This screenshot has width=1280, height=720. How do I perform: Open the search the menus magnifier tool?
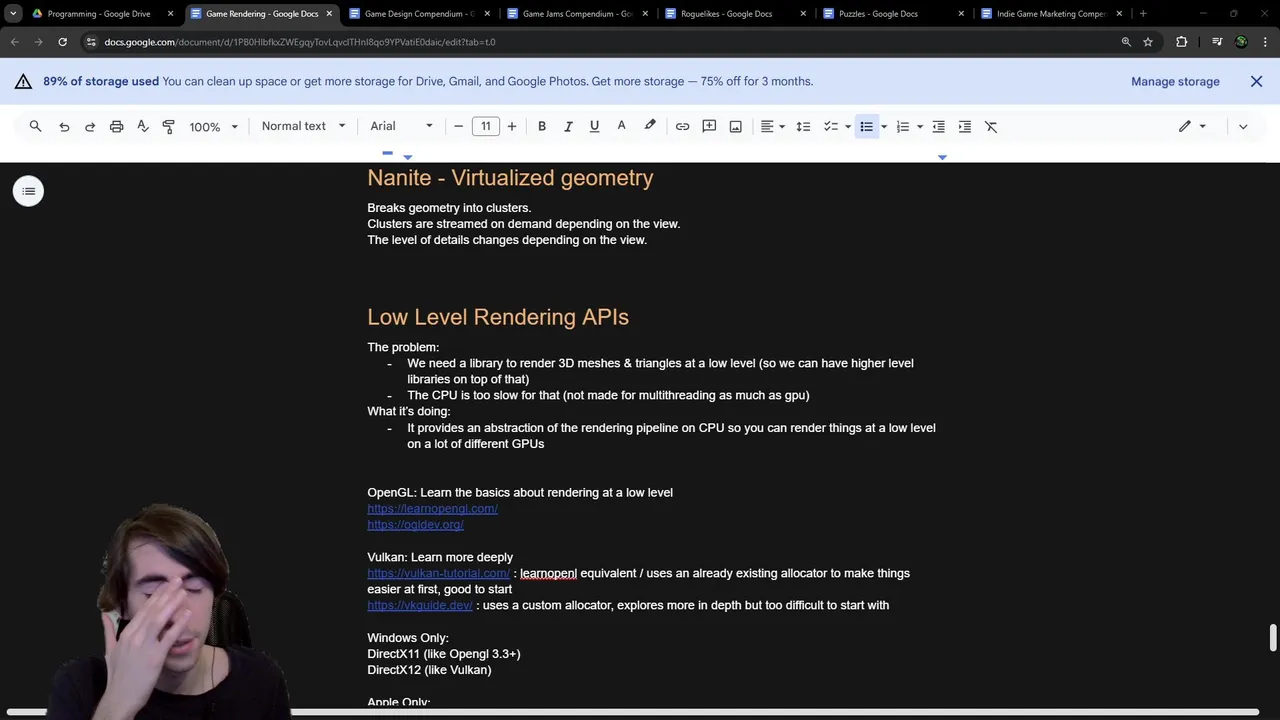[35, 126]
